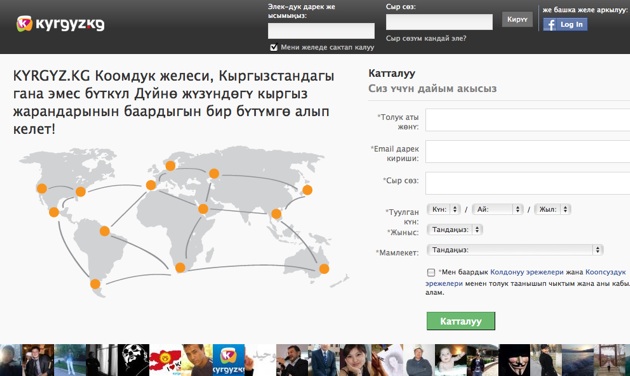Image resolution: width=630 pixels, height=376 pixels.
Task: Toggle the Мени желеде сактап калуу checkbox
Action: coord(274,47)
